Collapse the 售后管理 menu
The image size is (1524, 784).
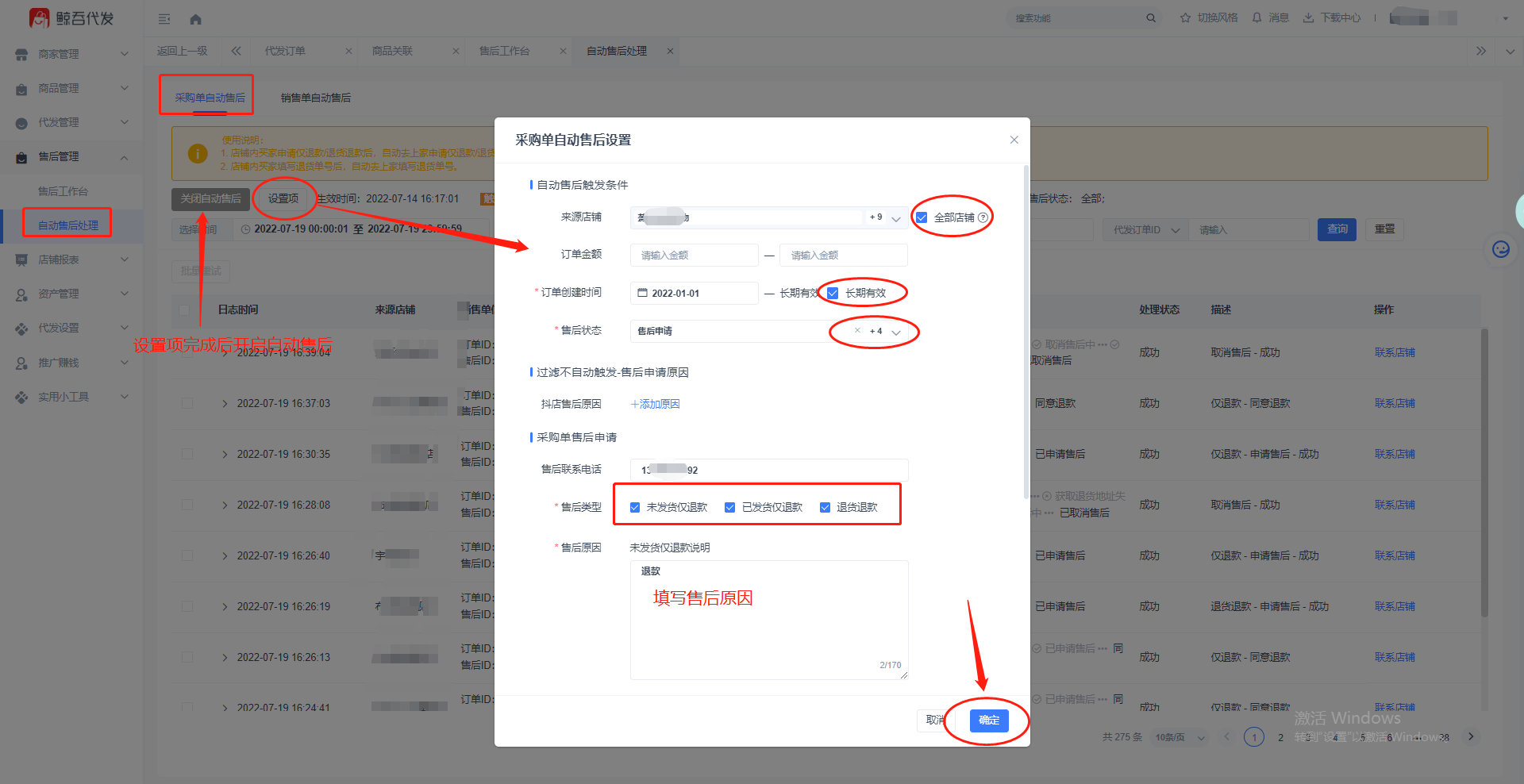[124, 157]
